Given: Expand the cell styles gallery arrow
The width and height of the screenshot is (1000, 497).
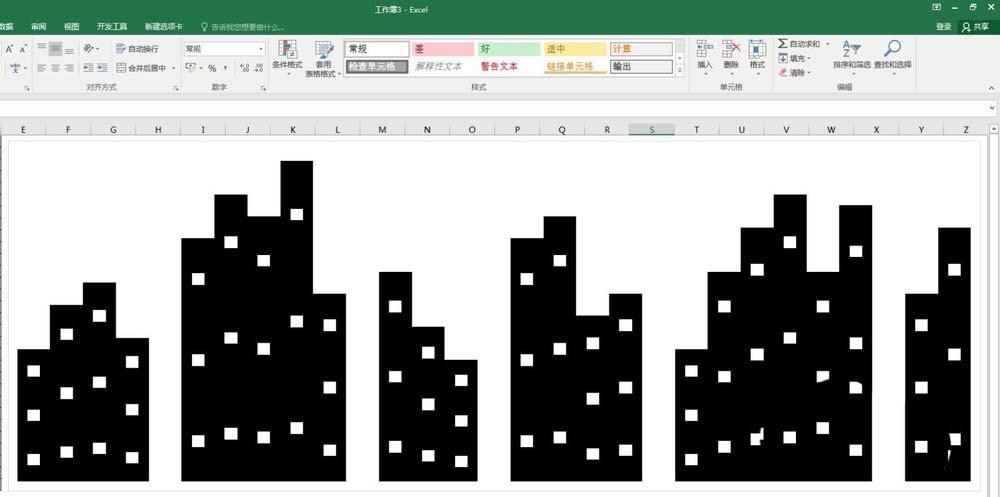Looking at the screenshot, I should (x=680, y=71).
